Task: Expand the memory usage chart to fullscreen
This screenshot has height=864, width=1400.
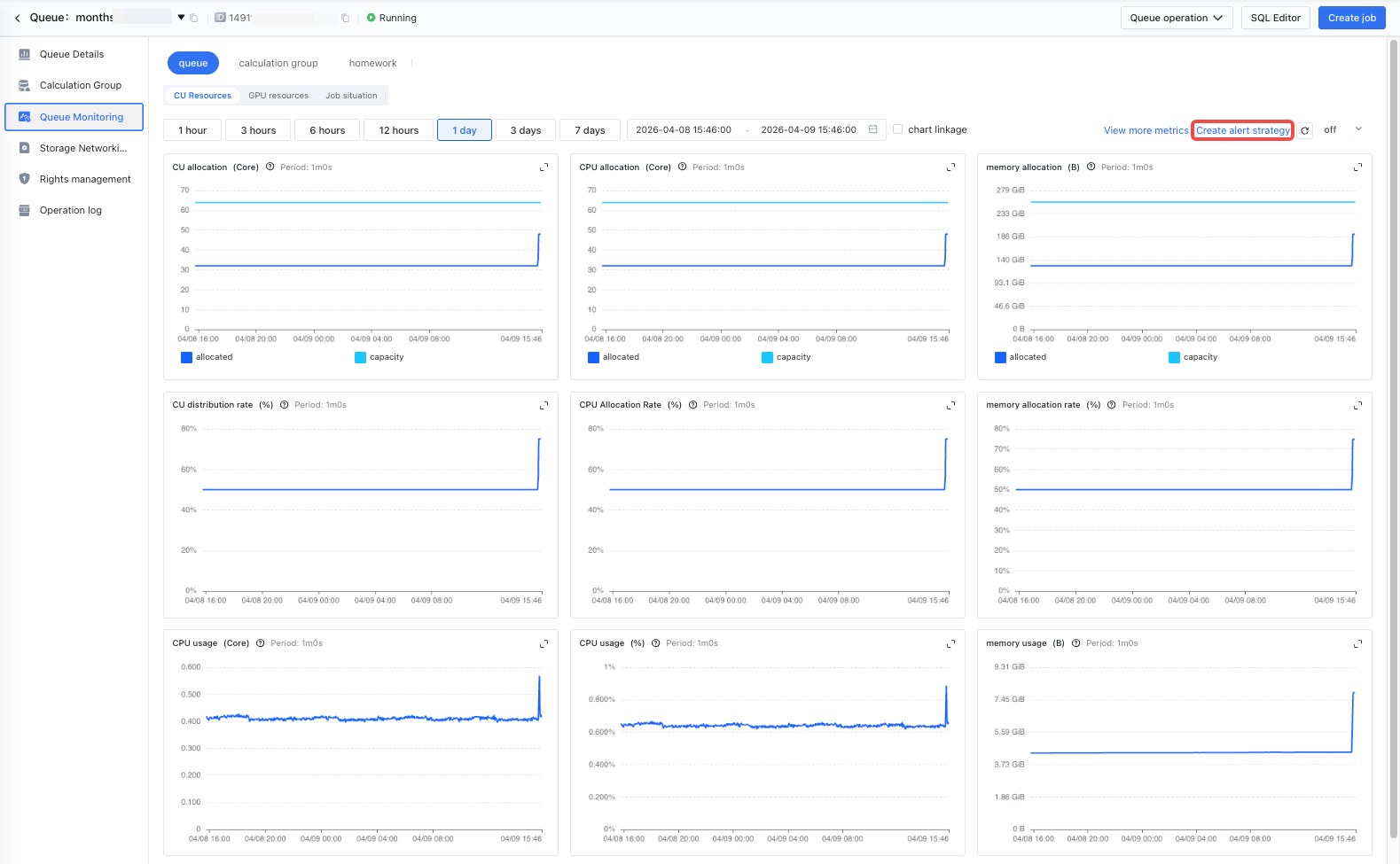Action: [1357, 643]
